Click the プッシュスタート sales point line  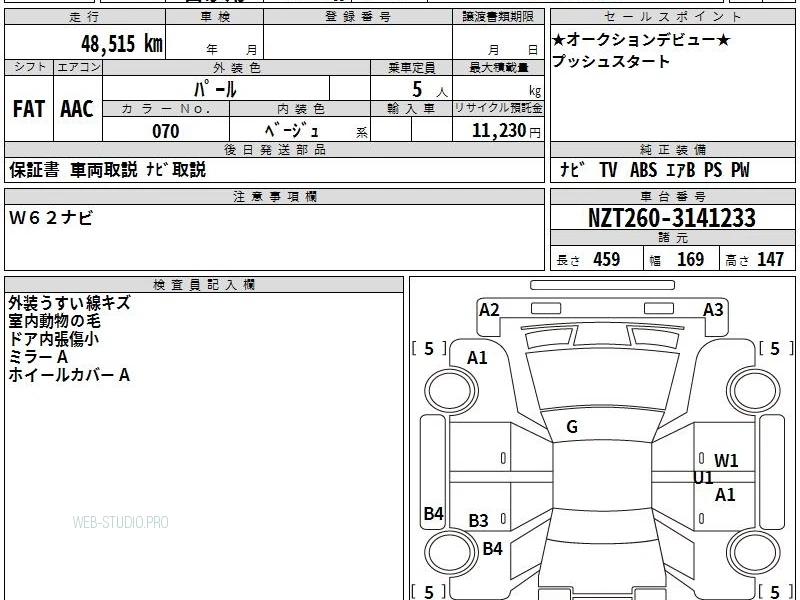click(611, 61)
